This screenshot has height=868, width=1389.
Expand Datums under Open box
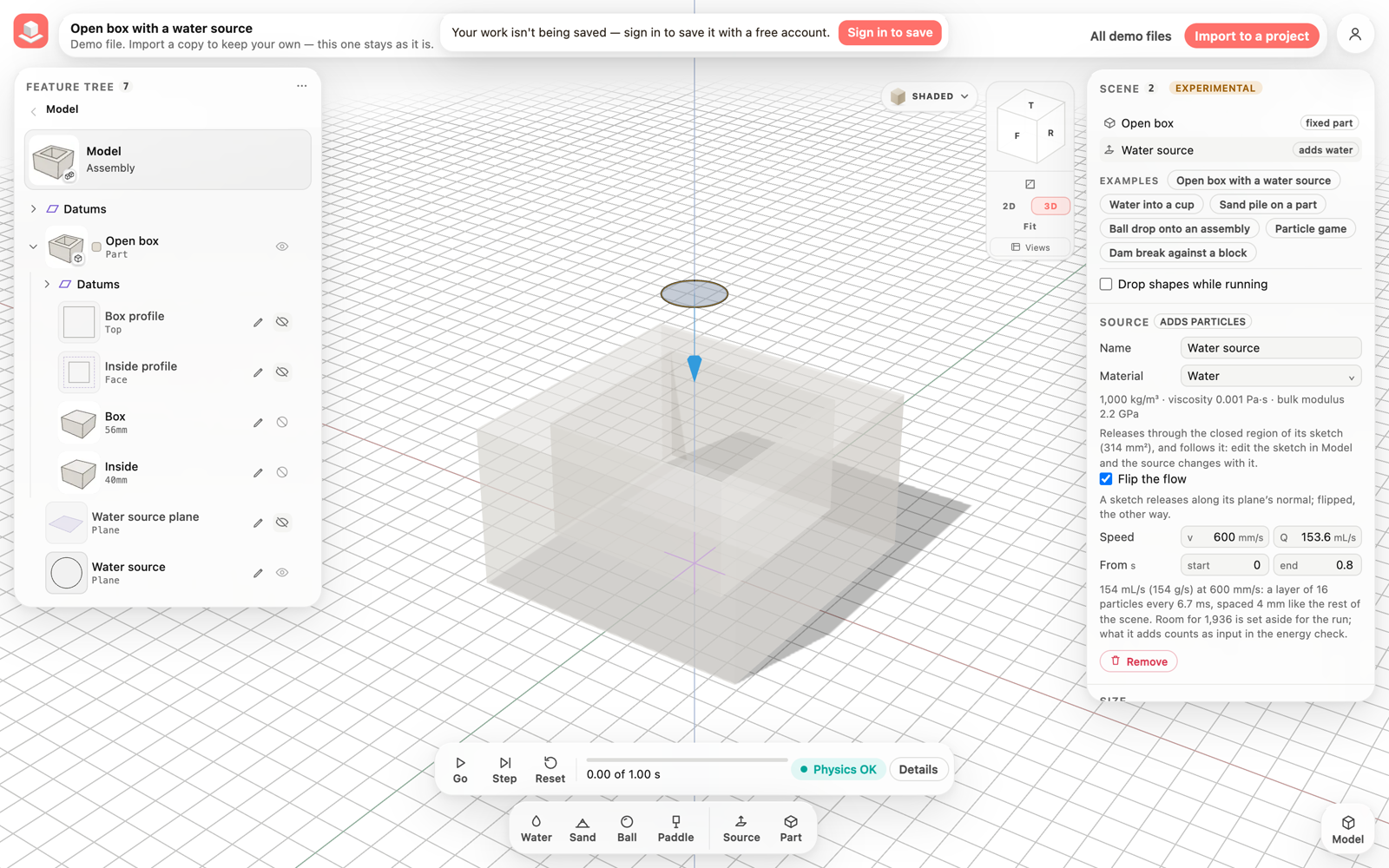(47, 284)
